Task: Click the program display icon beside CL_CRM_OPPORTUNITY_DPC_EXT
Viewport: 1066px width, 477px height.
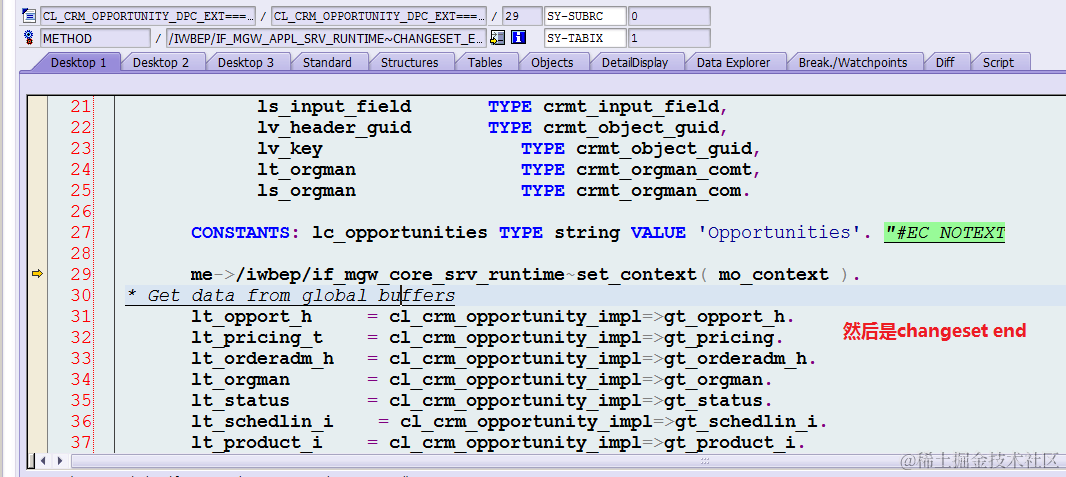Action: point(29,16)
